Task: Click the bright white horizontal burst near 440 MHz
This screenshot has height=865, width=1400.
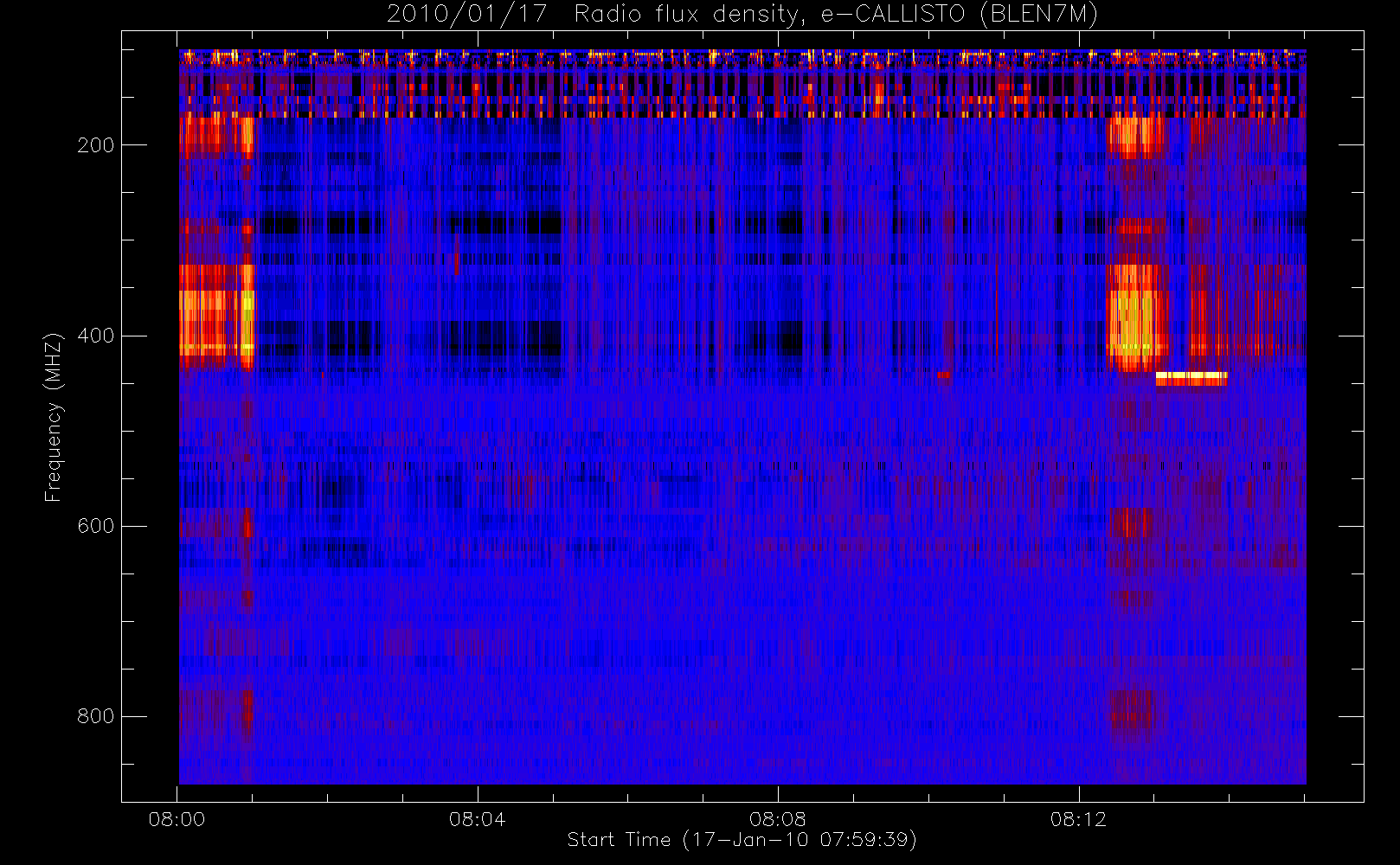Action: tap(1191, 378)
